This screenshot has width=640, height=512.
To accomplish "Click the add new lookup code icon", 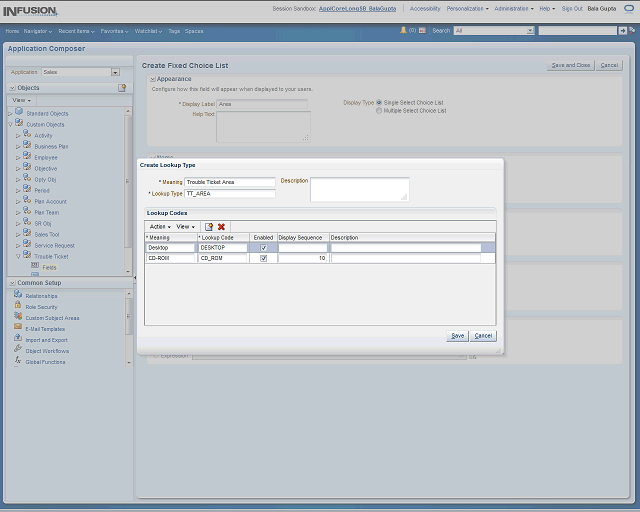I will coord(209,227).
